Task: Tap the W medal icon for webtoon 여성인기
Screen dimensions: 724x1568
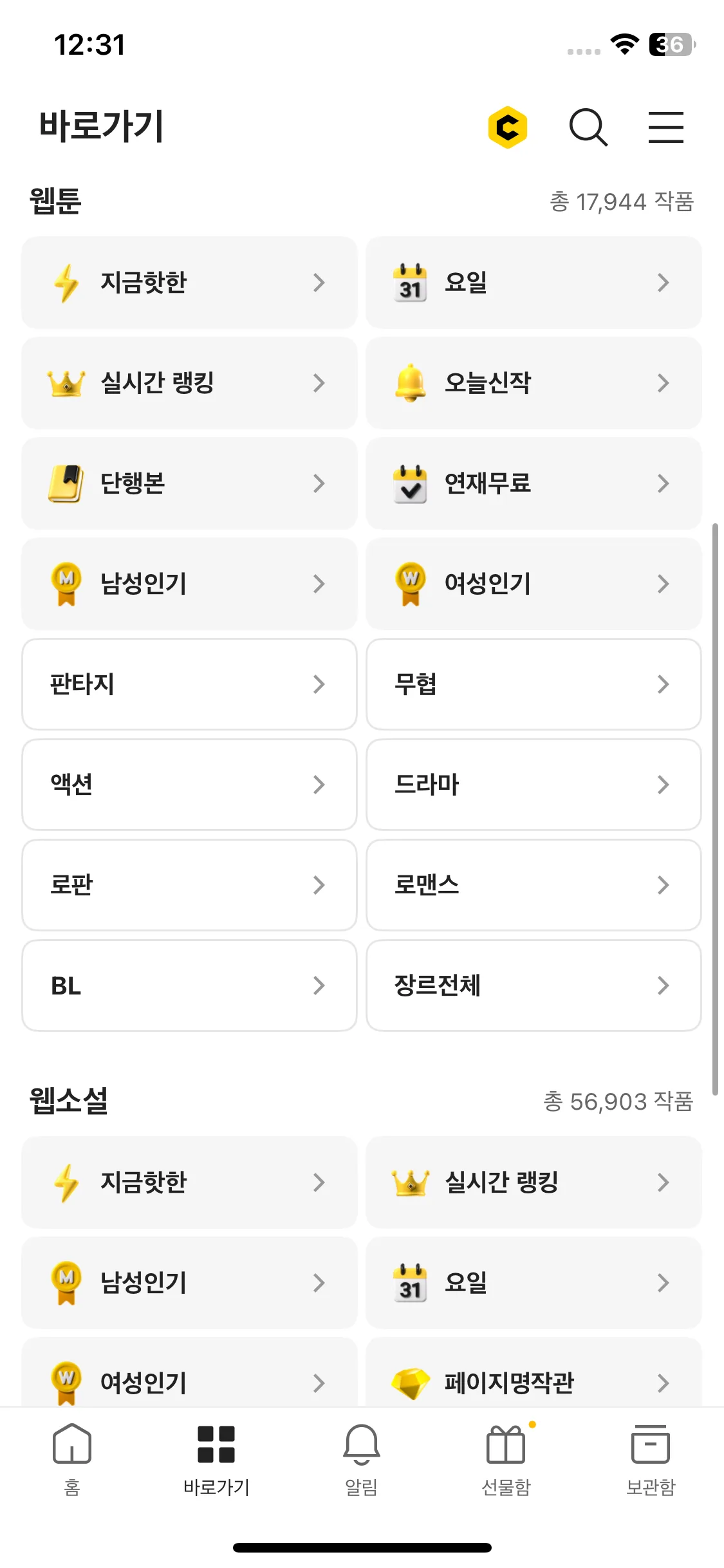Action: click(411, 583)
